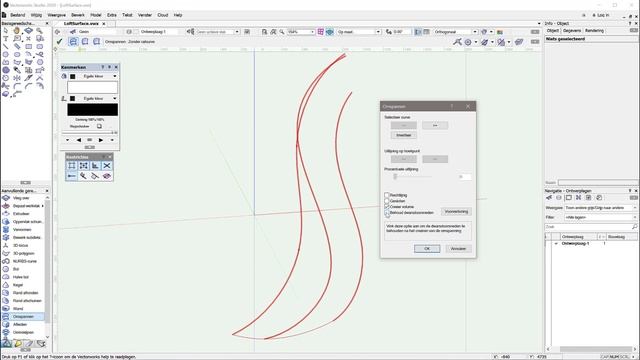
Task: Click the green checkmark in the mode bar
Action: click(x=60, y=42)
